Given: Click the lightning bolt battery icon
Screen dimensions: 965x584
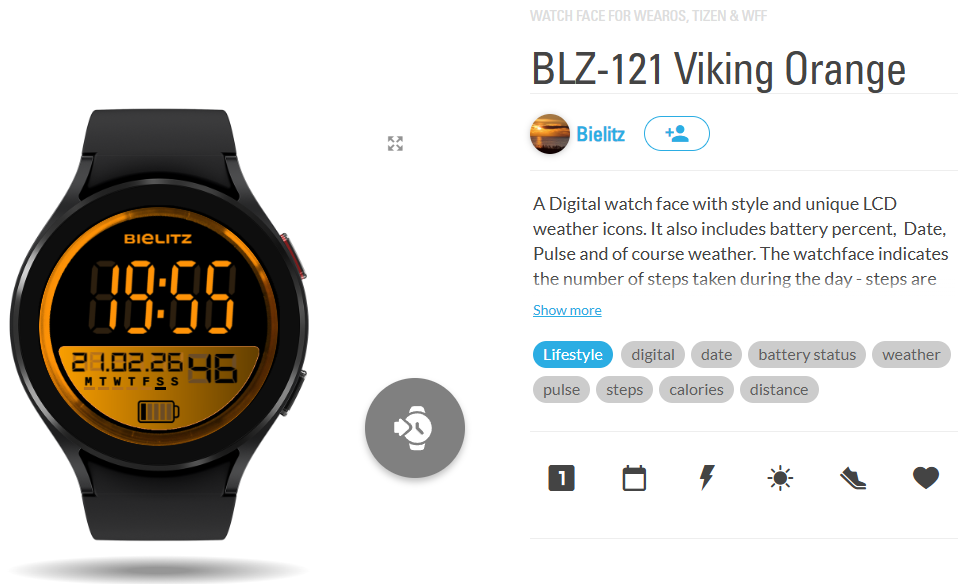Looking at the screenshot, I should [707, 478].
